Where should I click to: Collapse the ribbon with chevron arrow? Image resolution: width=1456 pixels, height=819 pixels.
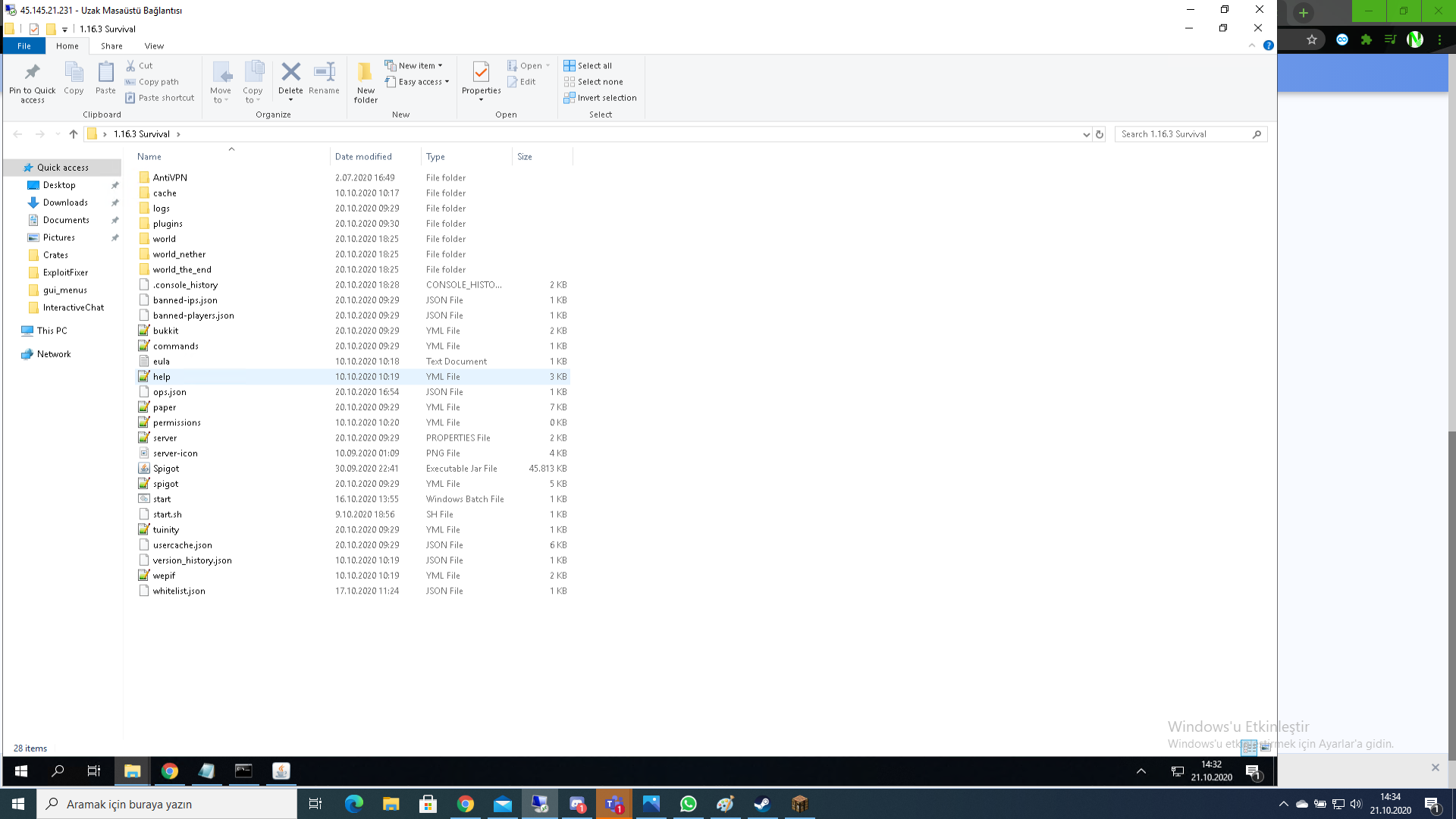(x=1252, y=45)
